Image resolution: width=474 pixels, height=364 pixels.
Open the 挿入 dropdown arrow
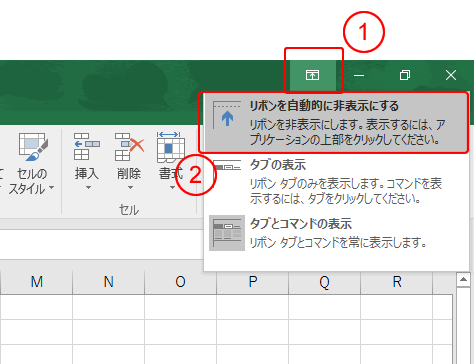coord(88,188)
